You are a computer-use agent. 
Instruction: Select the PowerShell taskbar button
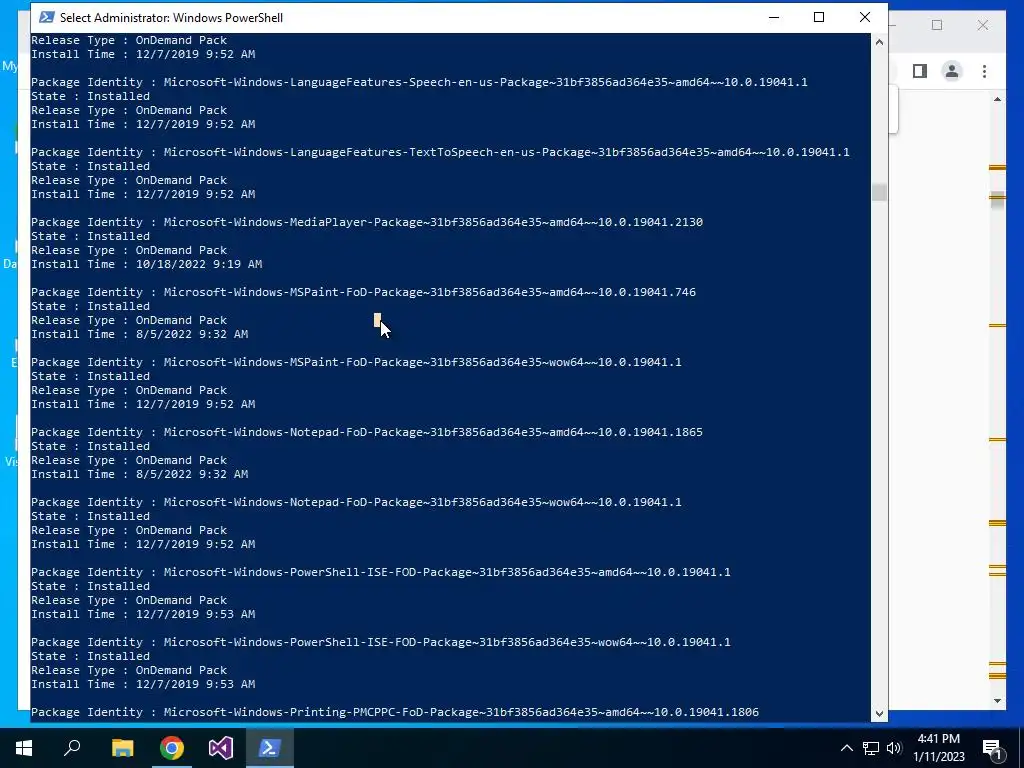[270, 748]
